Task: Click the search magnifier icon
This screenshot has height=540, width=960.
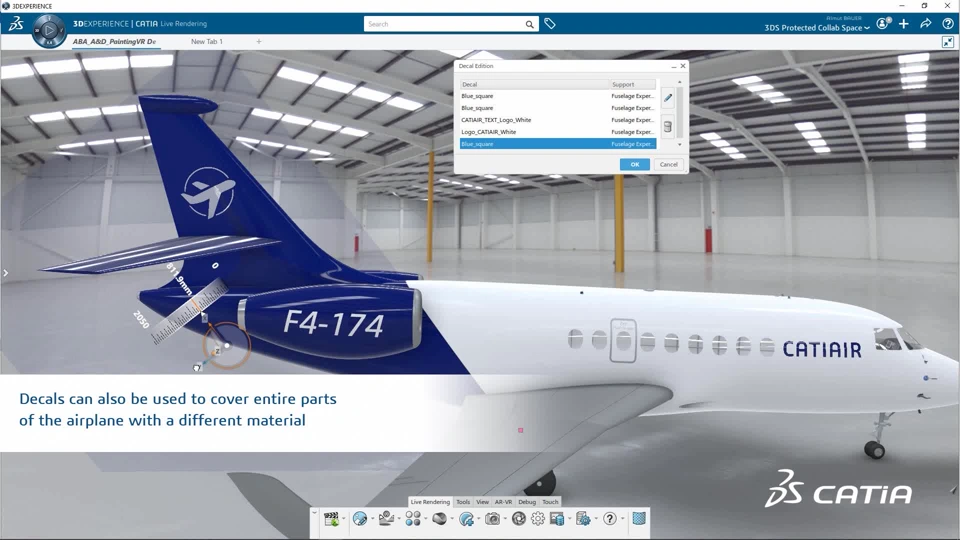Action: [530, 24]
